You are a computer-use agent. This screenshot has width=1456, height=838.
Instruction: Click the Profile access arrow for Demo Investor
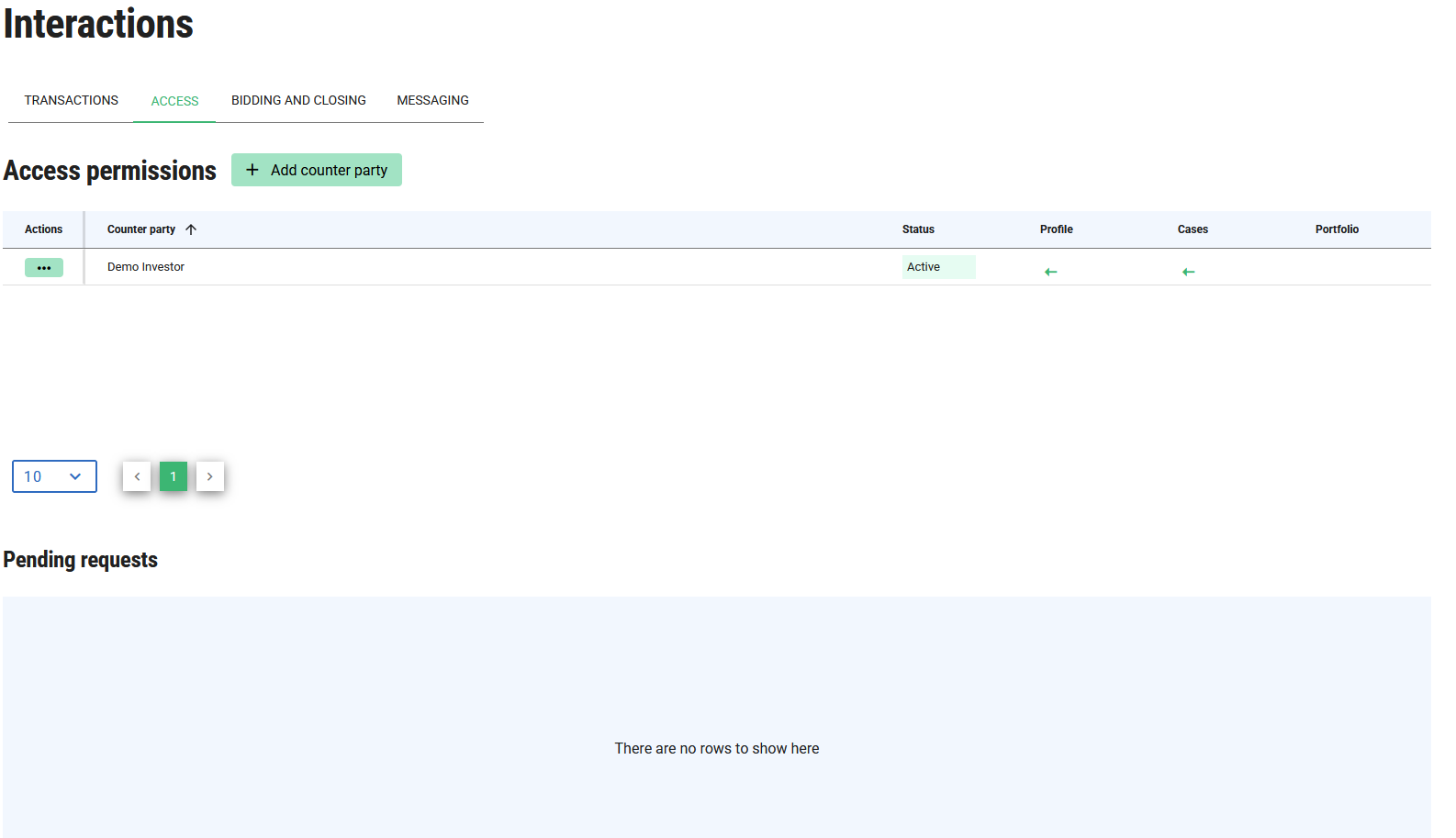coord(1051,272)
